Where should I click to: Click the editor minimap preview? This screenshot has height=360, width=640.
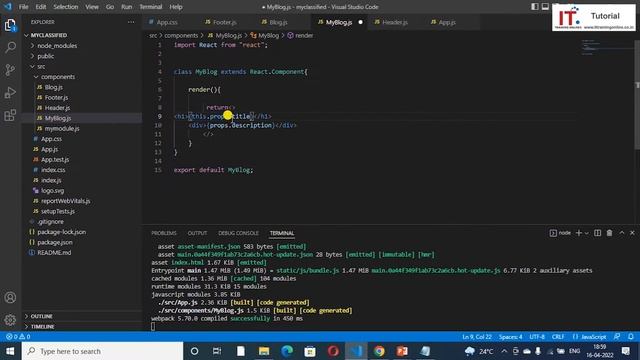pyautogui.click(x=607, y=47)
